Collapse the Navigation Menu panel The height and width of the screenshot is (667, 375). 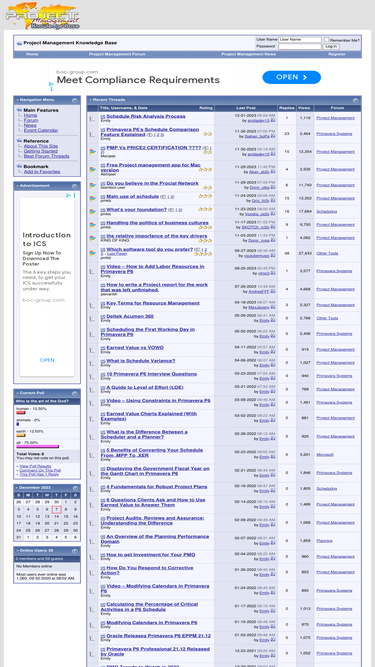pyautogui.click(x=75, y=100)
